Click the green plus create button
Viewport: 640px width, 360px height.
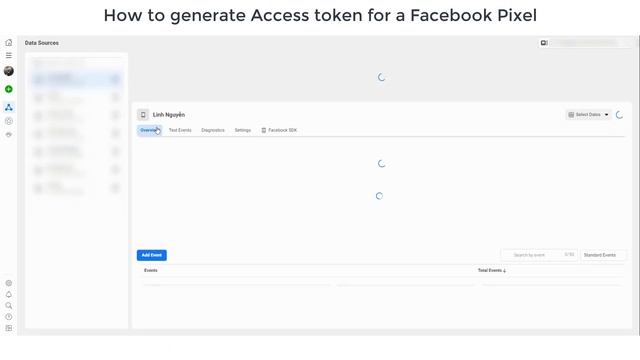[x=9, y=89]
